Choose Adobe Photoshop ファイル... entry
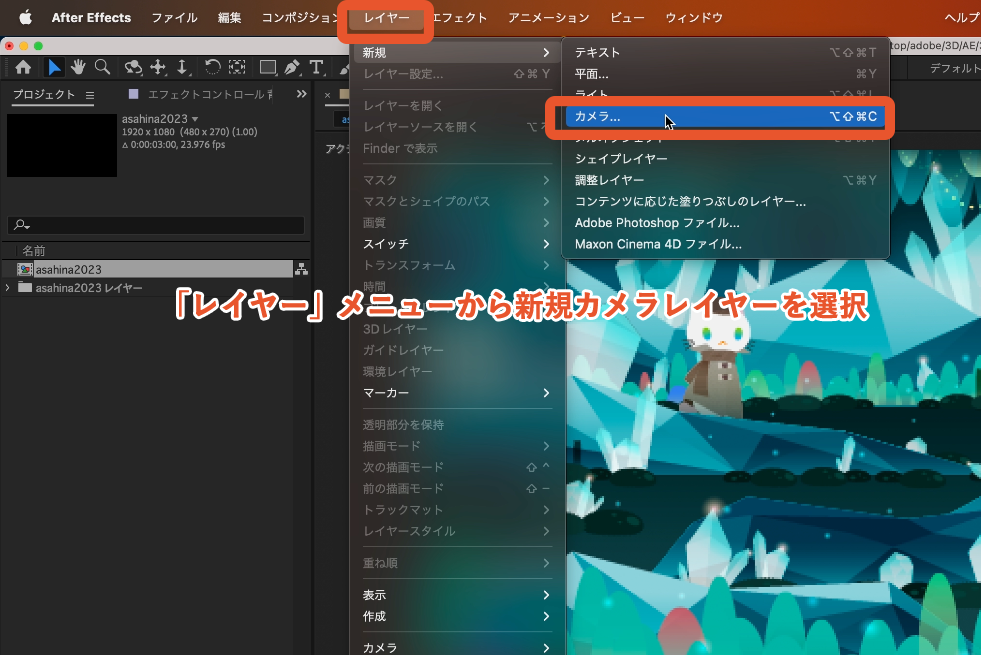Screen dimensions: 981x655 click(x=725, y=223)
